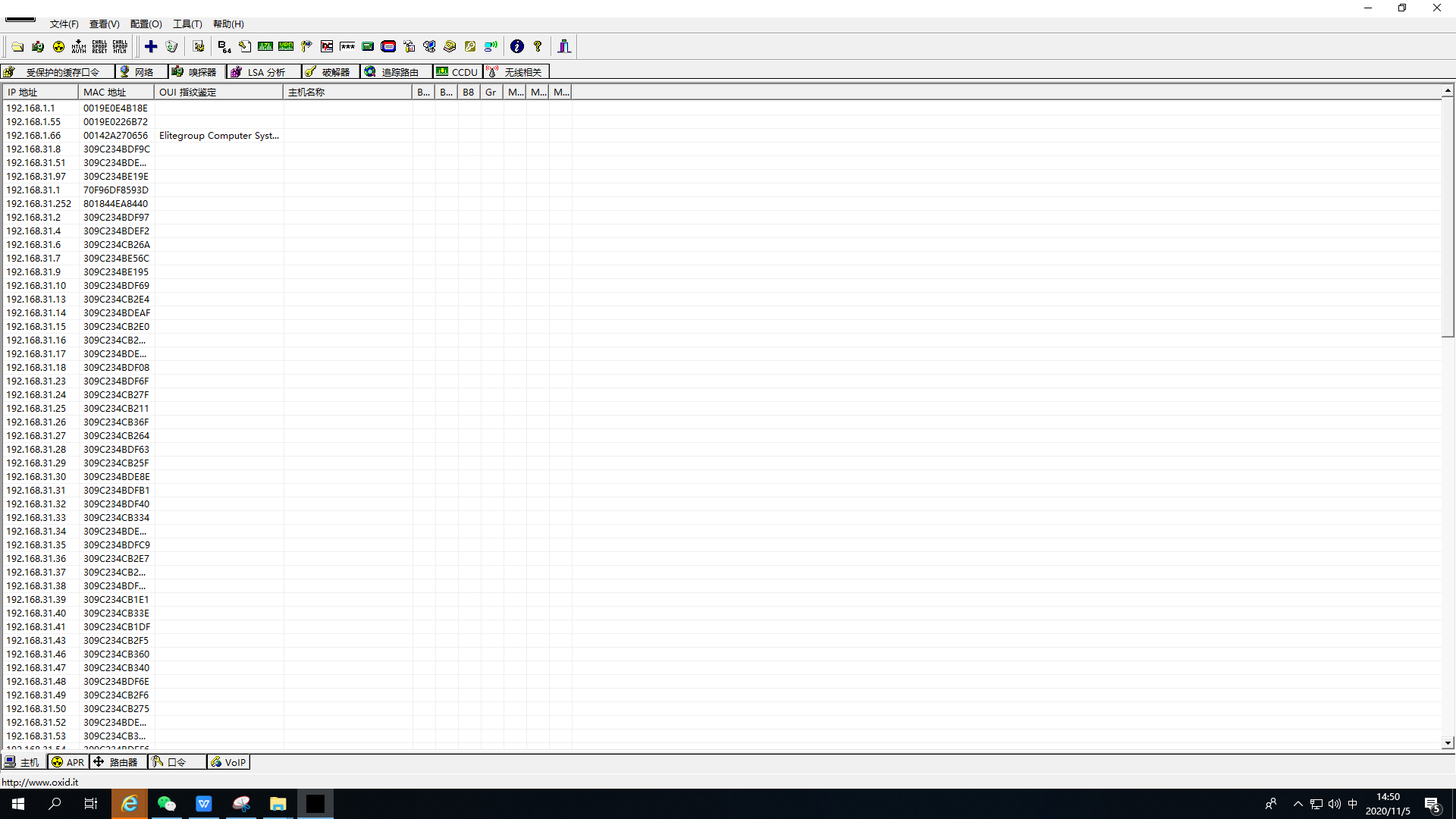Click the recycle bin Remove icon
Image resolution: width=1456 pixels, height=819 pixels.
coord(171,47)
